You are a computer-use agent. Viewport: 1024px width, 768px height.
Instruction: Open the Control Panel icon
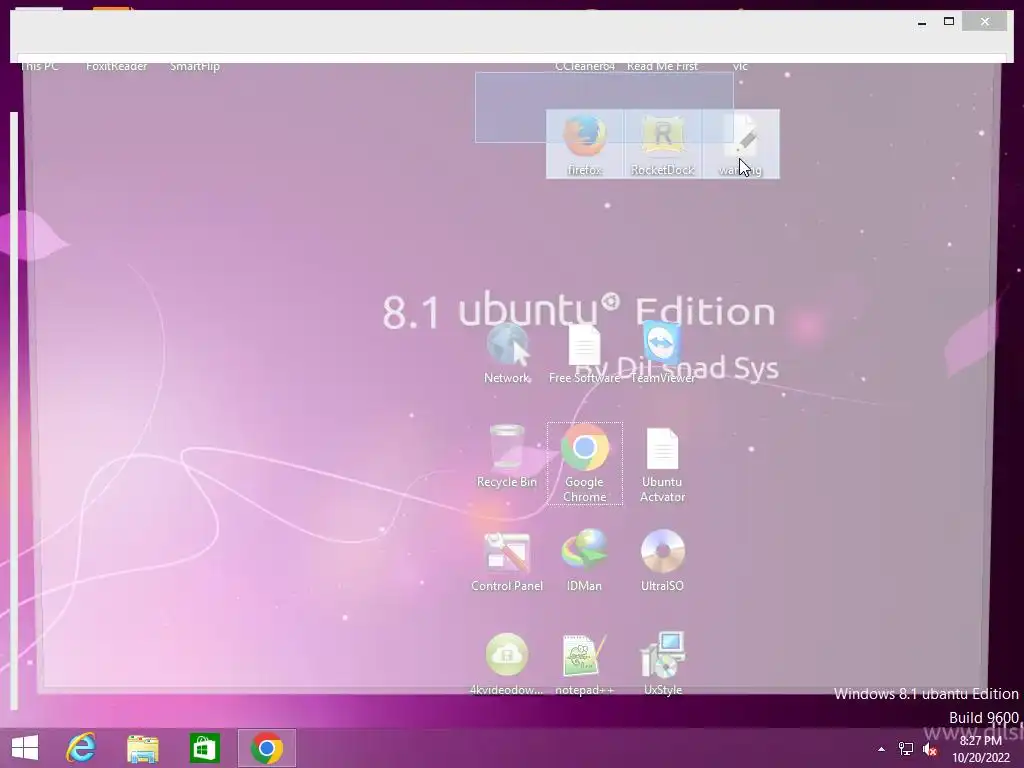[507, 560]
